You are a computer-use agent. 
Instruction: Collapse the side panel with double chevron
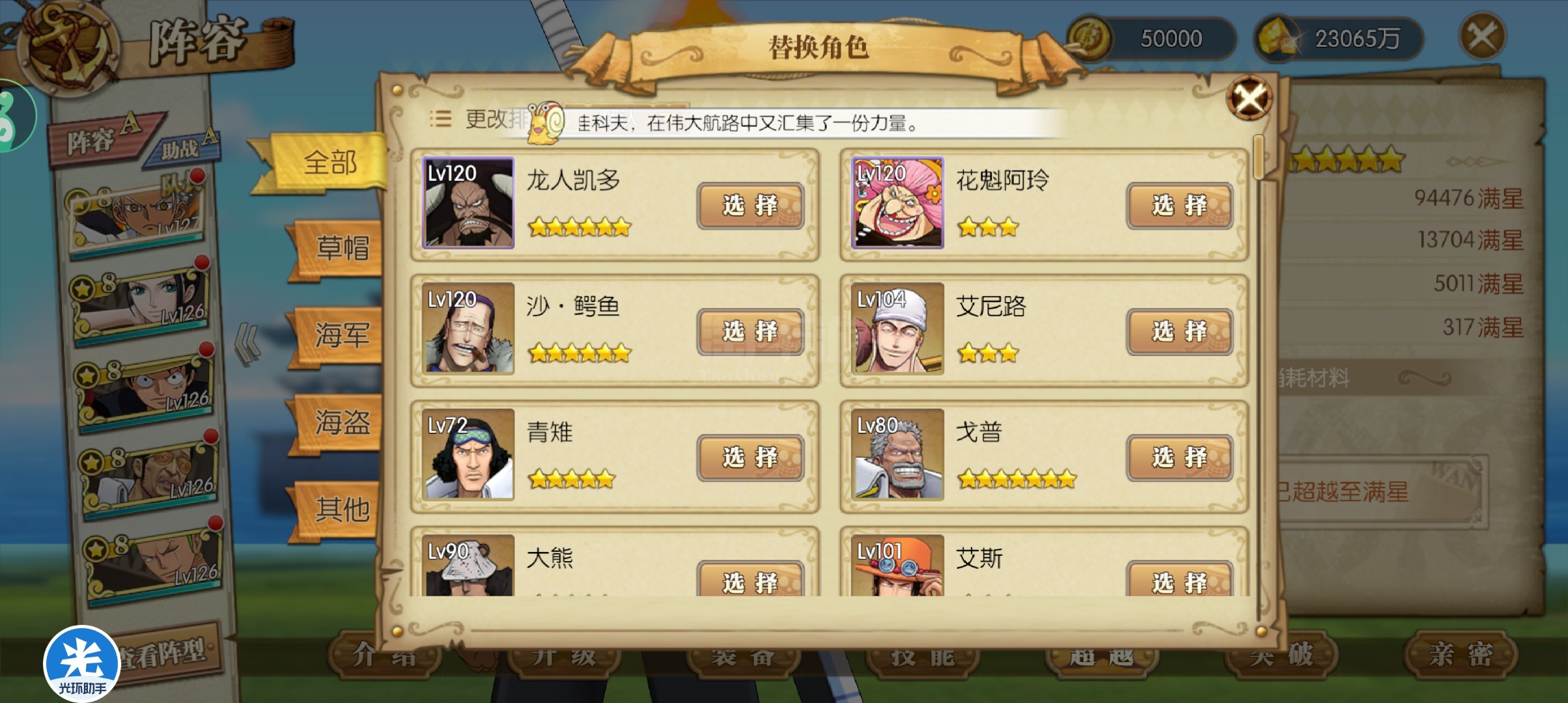click(247, 344)
